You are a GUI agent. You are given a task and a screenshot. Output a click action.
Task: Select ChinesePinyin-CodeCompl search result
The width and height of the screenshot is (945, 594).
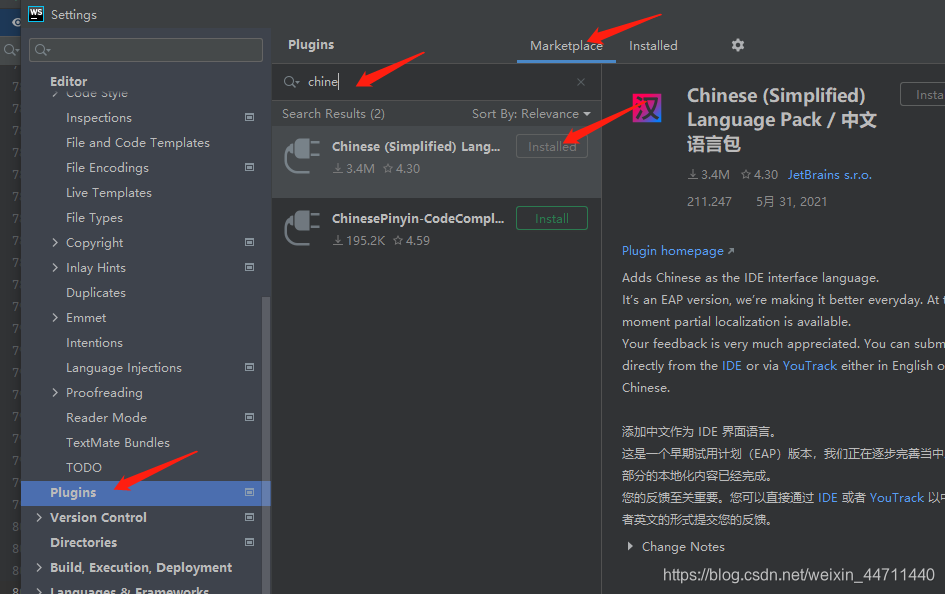pyautogui.click(x=436, y=233)
